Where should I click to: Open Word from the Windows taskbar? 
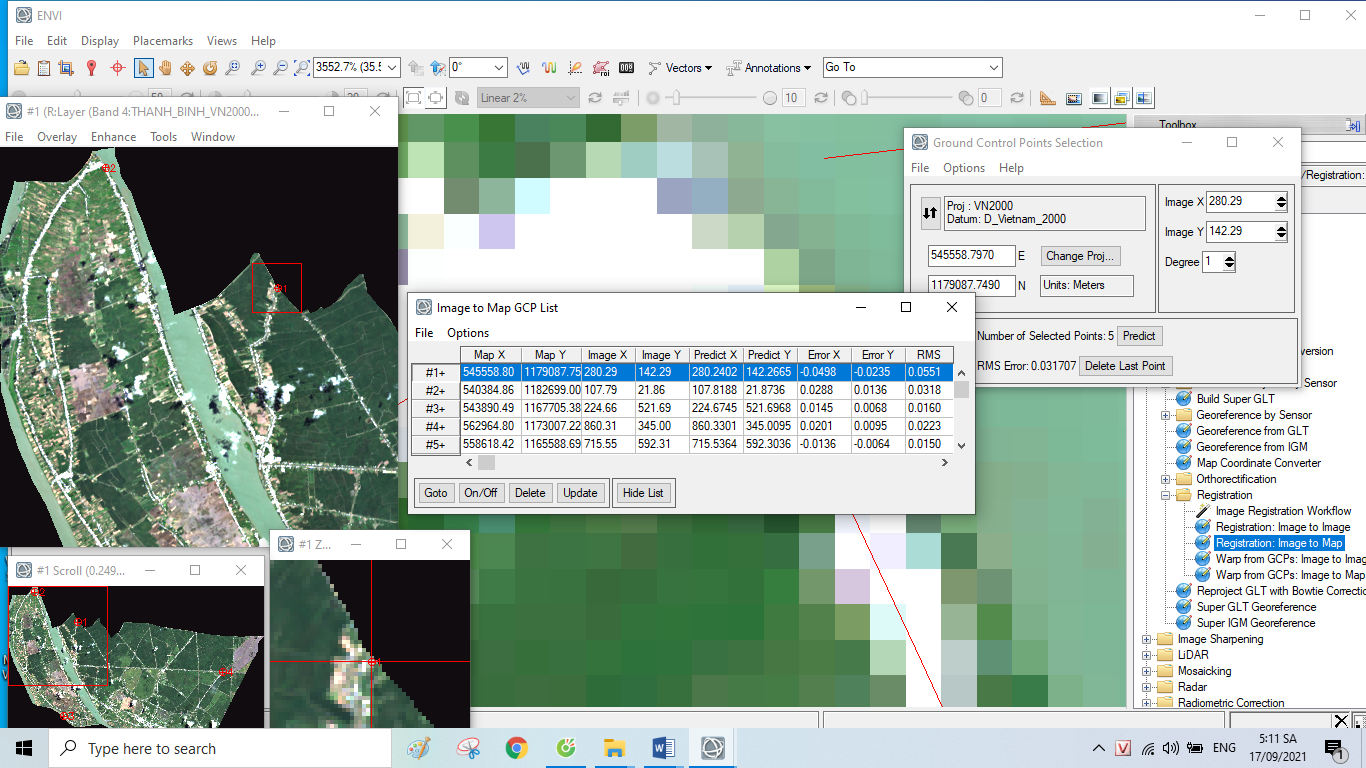(x=664, y=748)
